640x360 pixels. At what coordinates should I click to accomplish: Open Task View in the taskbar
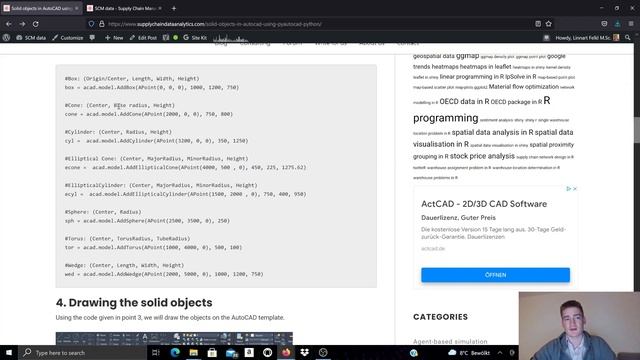point(156,353)
